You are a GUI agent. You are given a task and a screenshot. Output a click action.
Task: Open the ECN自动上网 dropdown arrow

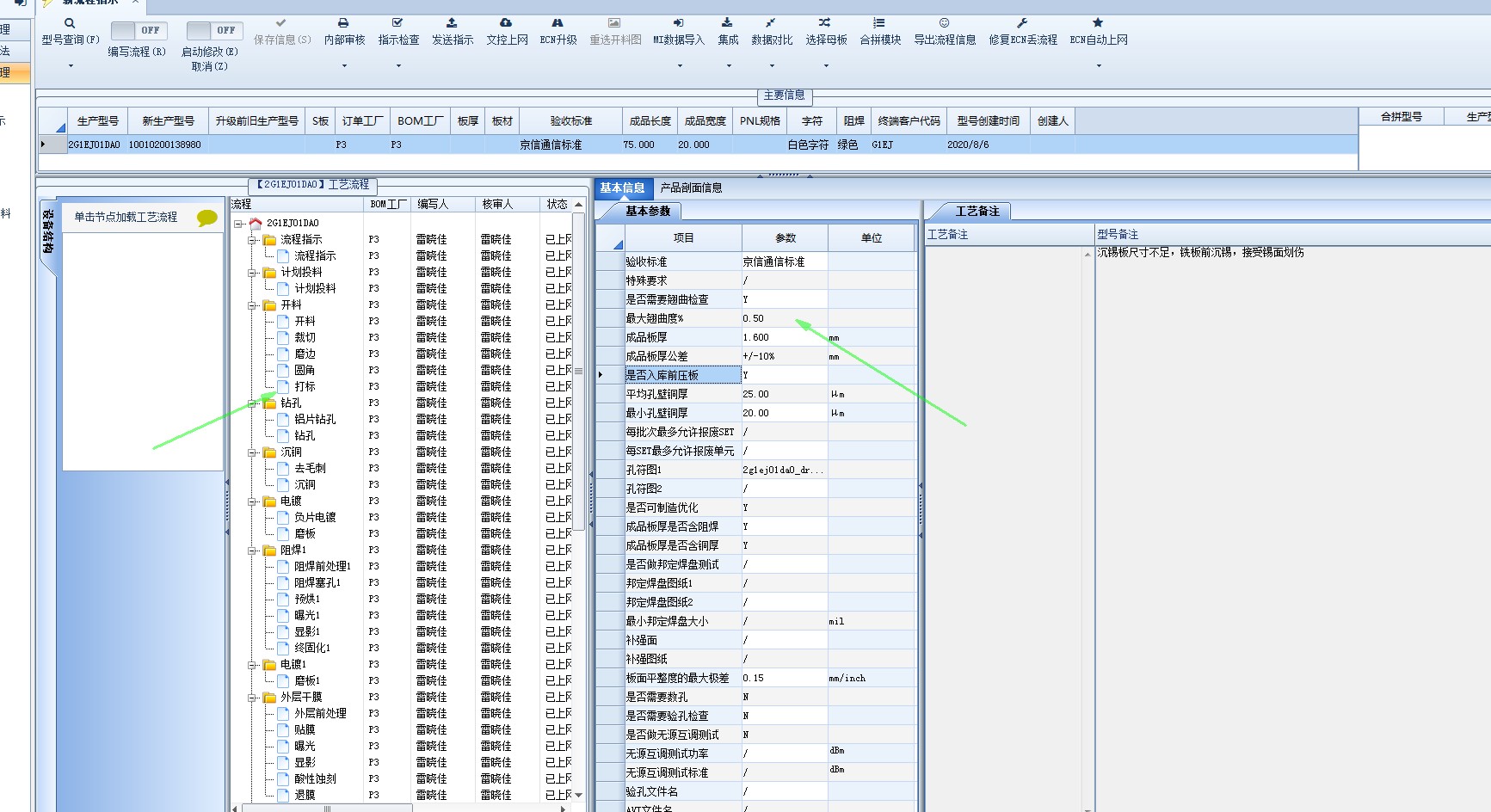(x=1099, y=65)
